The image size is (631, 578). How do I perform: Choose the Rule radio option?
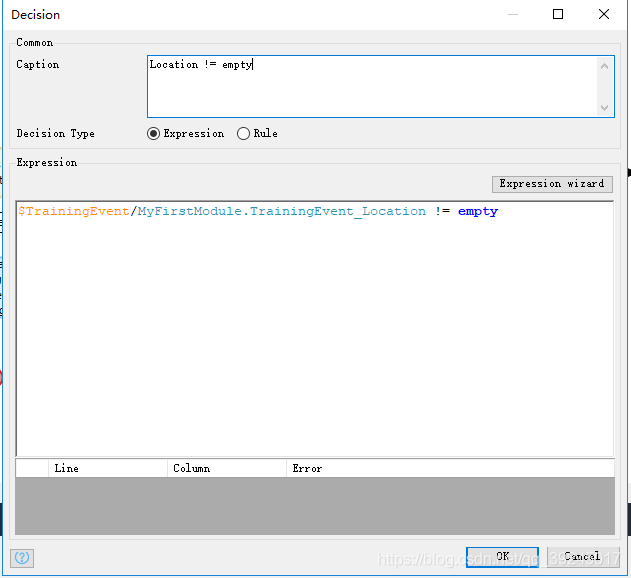243,134
